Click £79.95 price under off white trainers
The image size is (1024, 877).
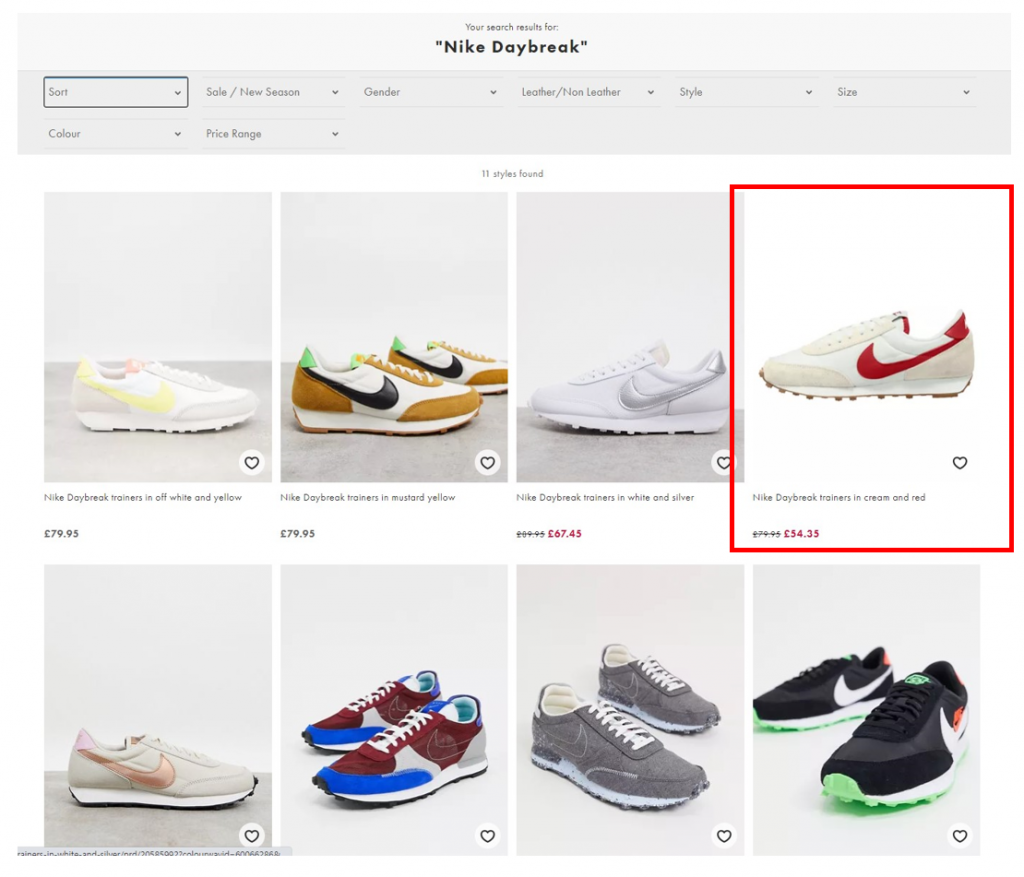click(61, 534)
